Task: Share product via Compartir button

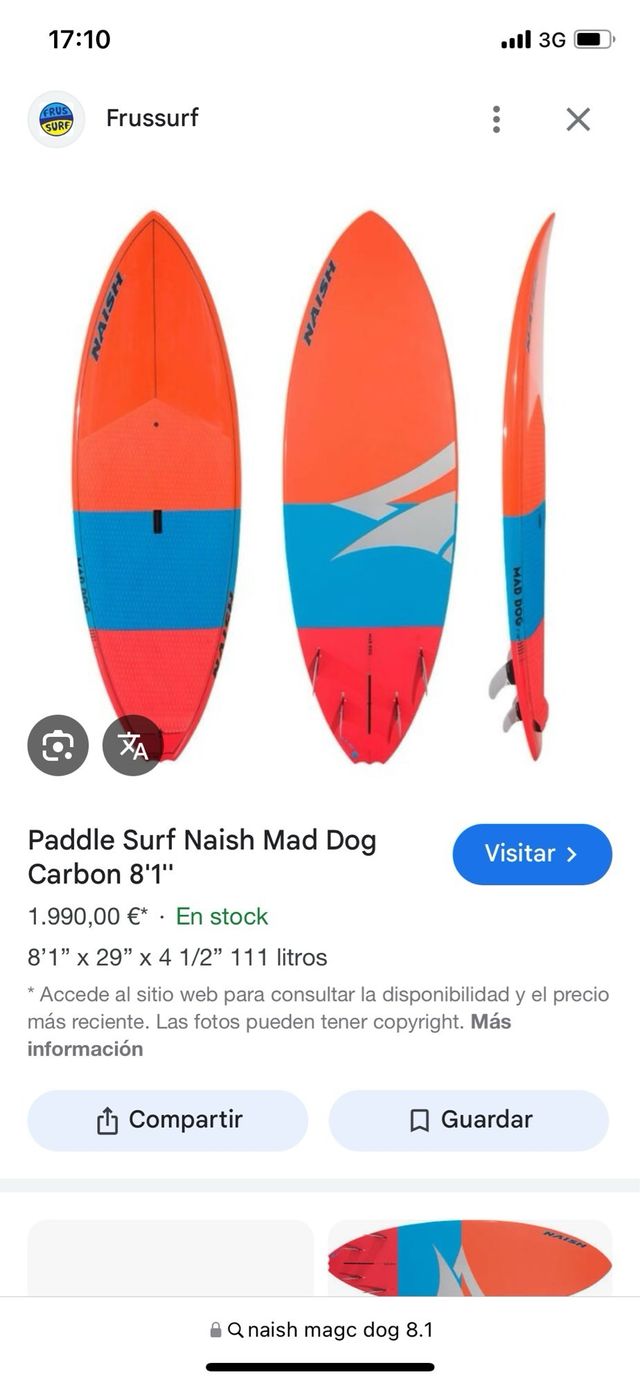Action: (x=168, y=1120)
